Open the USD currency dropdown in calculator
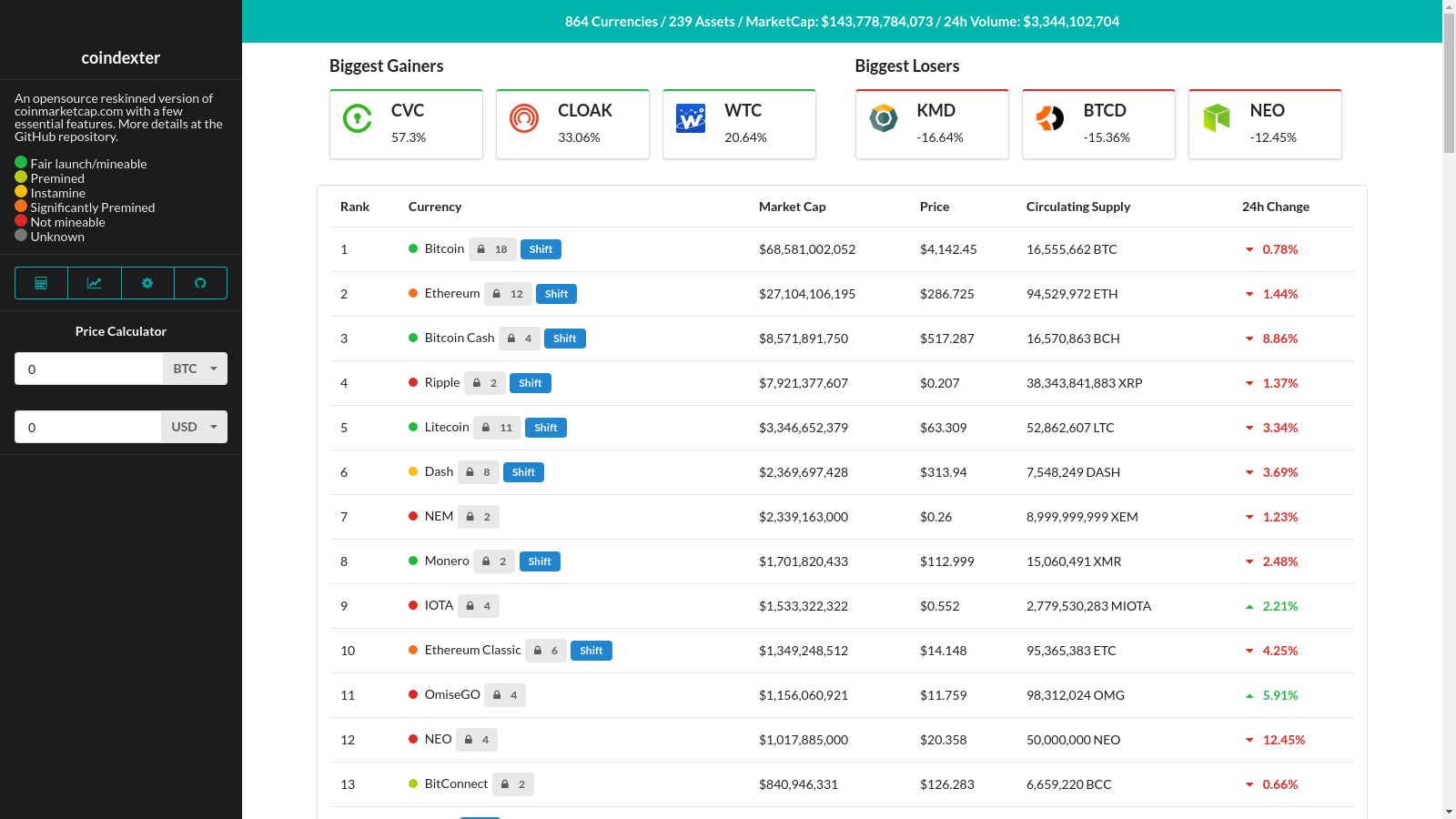 click(195, 427)
